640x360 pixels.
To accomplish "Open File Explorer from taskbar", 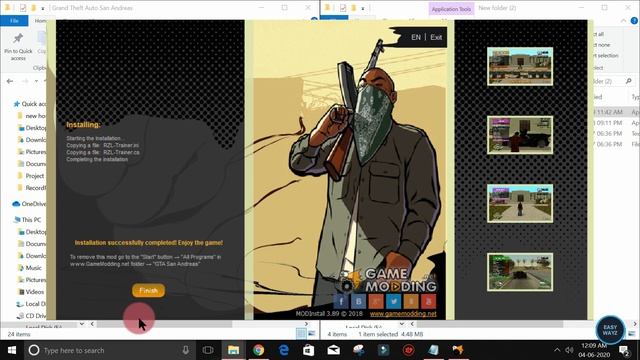I will pyautogui.click(x=233, y=350).
